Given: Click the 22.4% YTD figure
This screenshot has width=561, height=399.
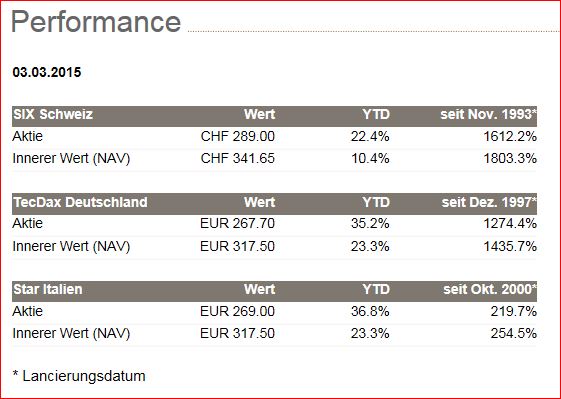Looking at the screenshot, I should [370, 136].
